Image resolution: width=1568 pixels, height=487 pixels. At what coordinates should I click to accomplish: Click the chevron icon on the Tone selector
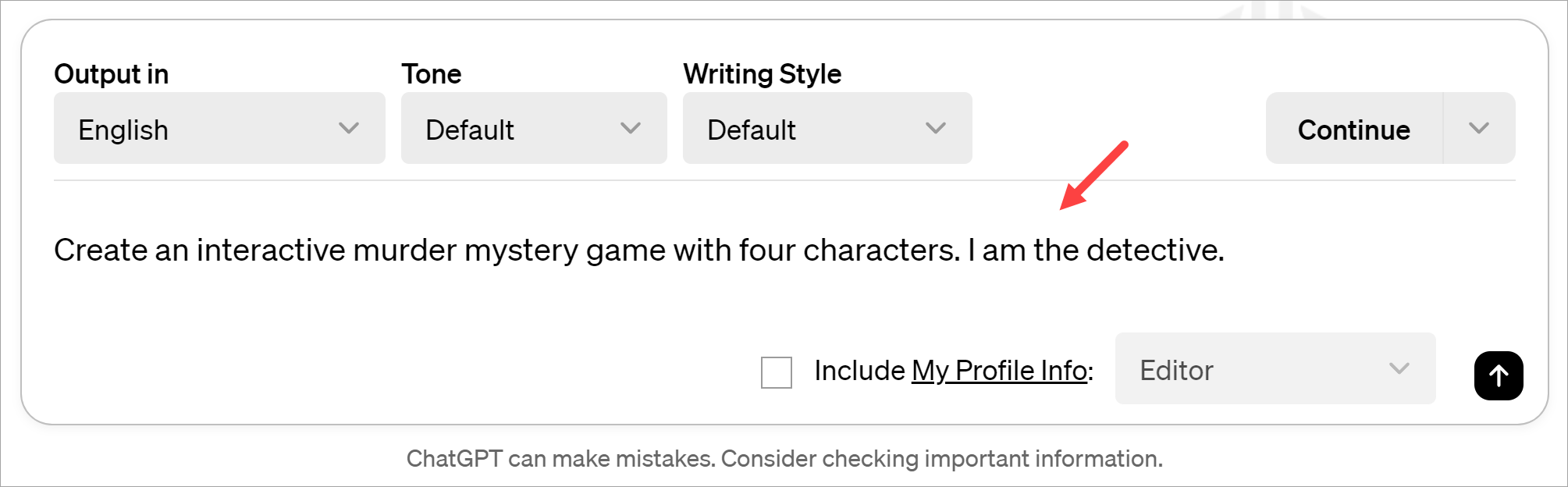click(631, 127)
